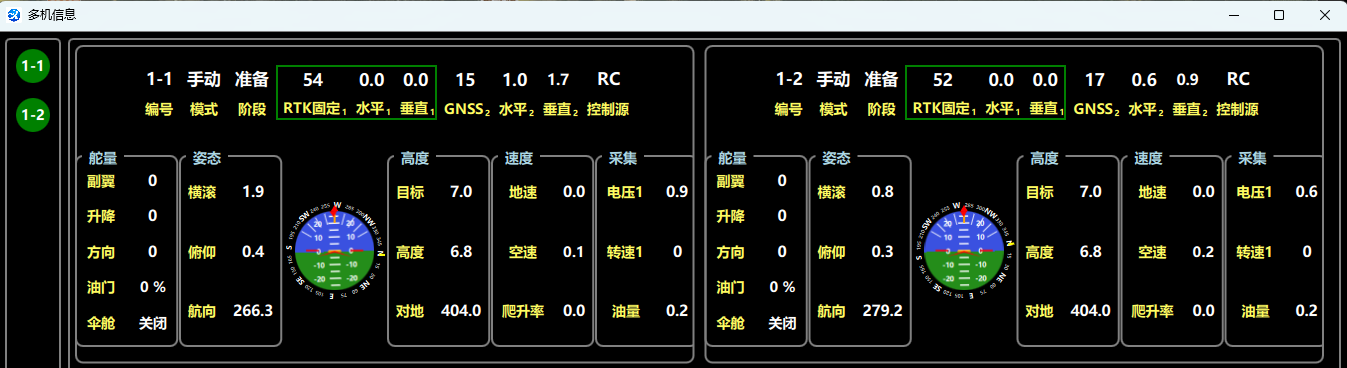Click the 准备 stage value in panel 1-1
This screenshot has height=368, width=1347.
pyautogui.click(x=251, y=79)
